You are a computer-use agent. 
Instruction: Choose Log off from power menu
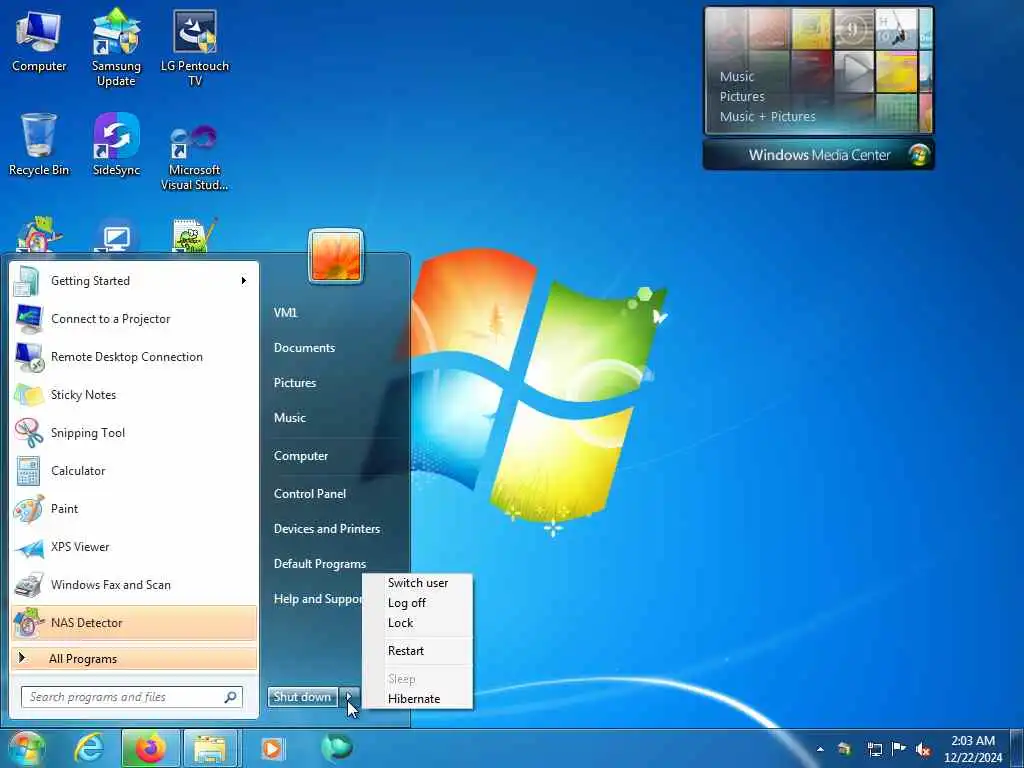coord(418,603)
